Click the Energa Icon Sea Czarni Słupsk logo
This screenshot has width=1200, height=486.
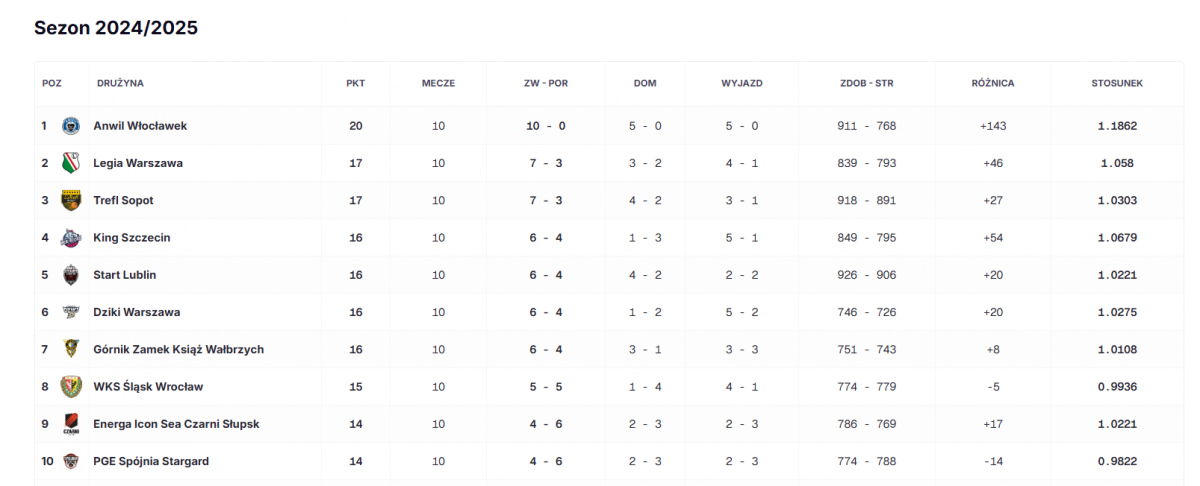point(71,424)
